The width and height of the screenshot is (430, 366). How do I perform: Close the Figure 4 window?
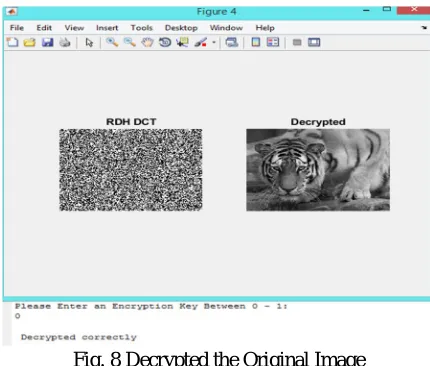(x=414, y=10)
